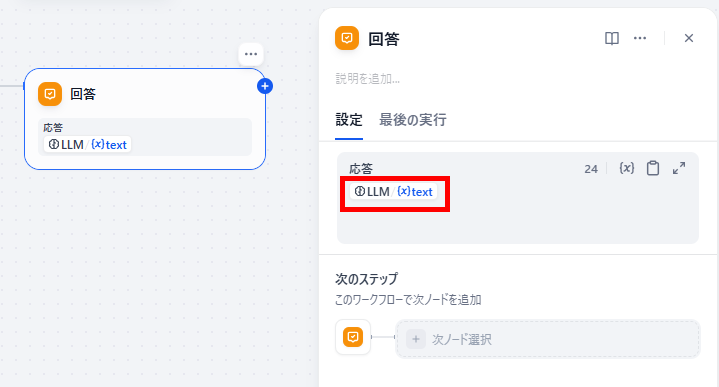
Task: Click the orange 回答 icon on canvas node
Action: 50,94
